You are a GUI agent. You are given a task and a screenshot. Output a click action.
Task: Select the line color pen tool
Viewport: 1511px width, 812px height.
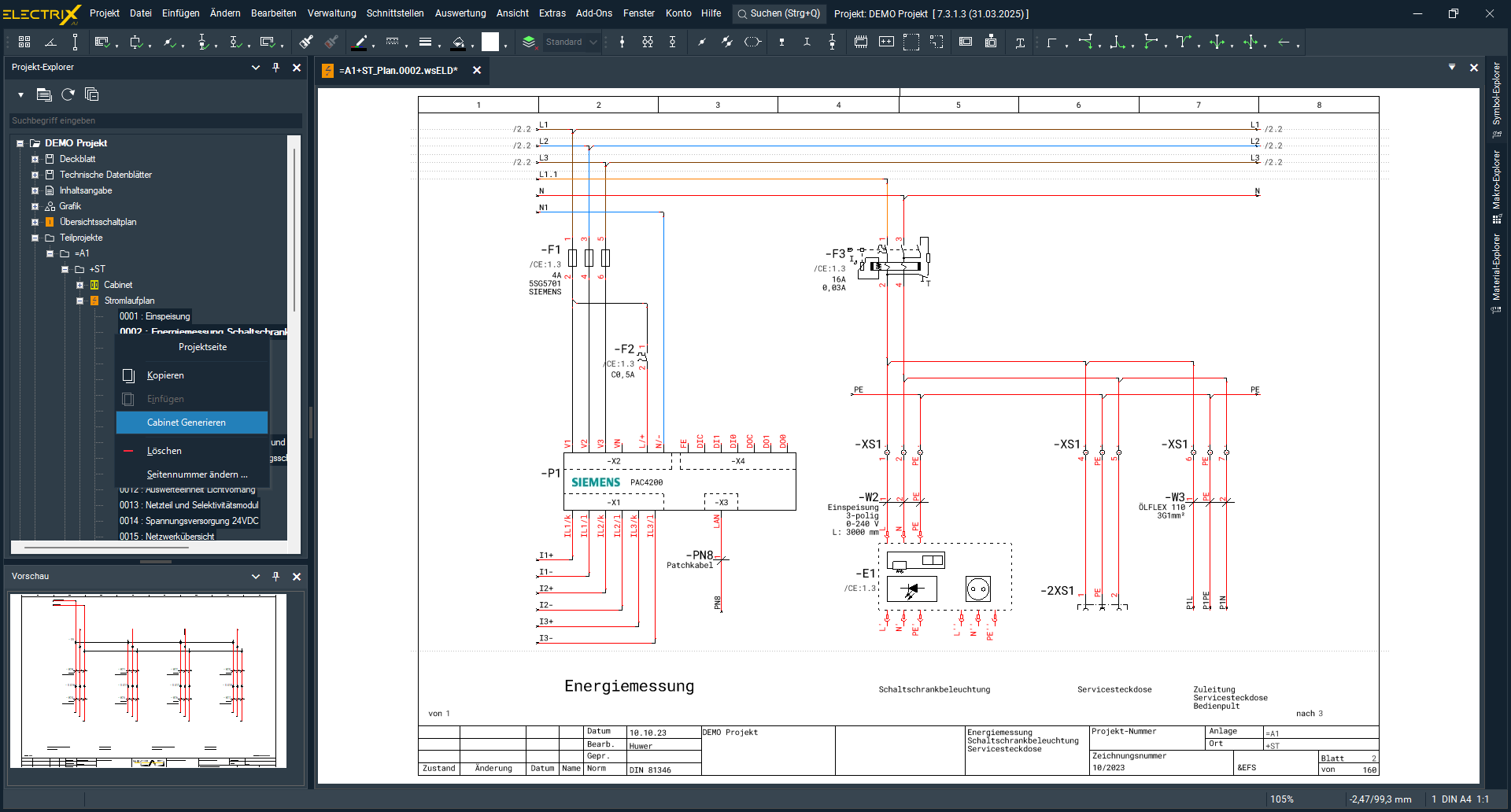[360, 42]
